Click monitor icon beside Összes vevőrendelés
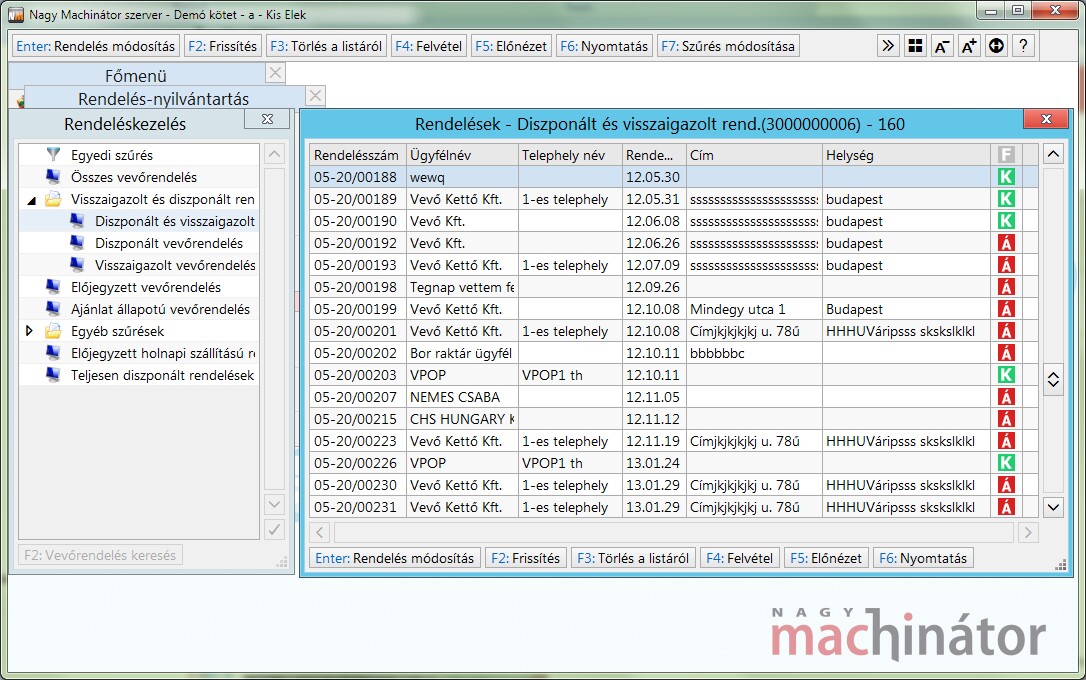 [x=53, y=176]
